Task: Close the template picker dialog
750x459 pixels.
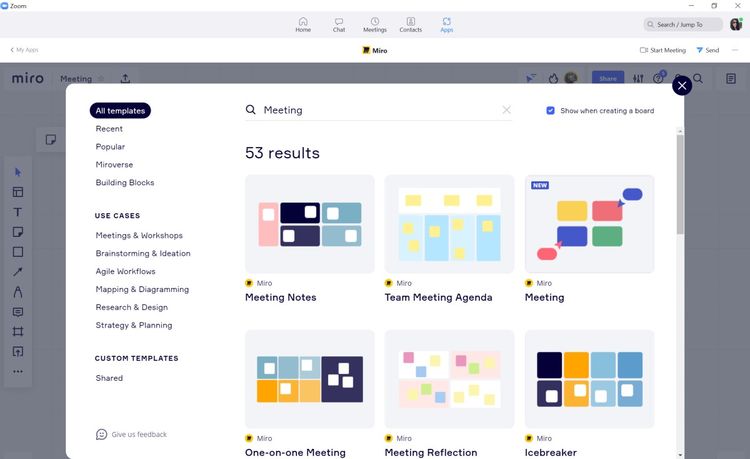Action: [x=682, y=86]
